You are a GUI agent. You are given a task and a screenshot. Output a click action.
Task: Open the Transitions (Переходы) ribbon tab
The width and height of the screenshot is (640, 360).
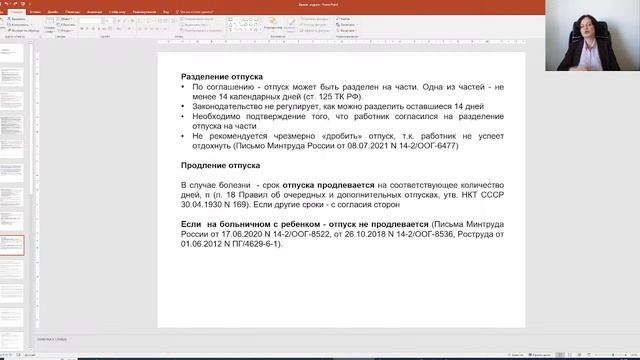tap(73, 12)
